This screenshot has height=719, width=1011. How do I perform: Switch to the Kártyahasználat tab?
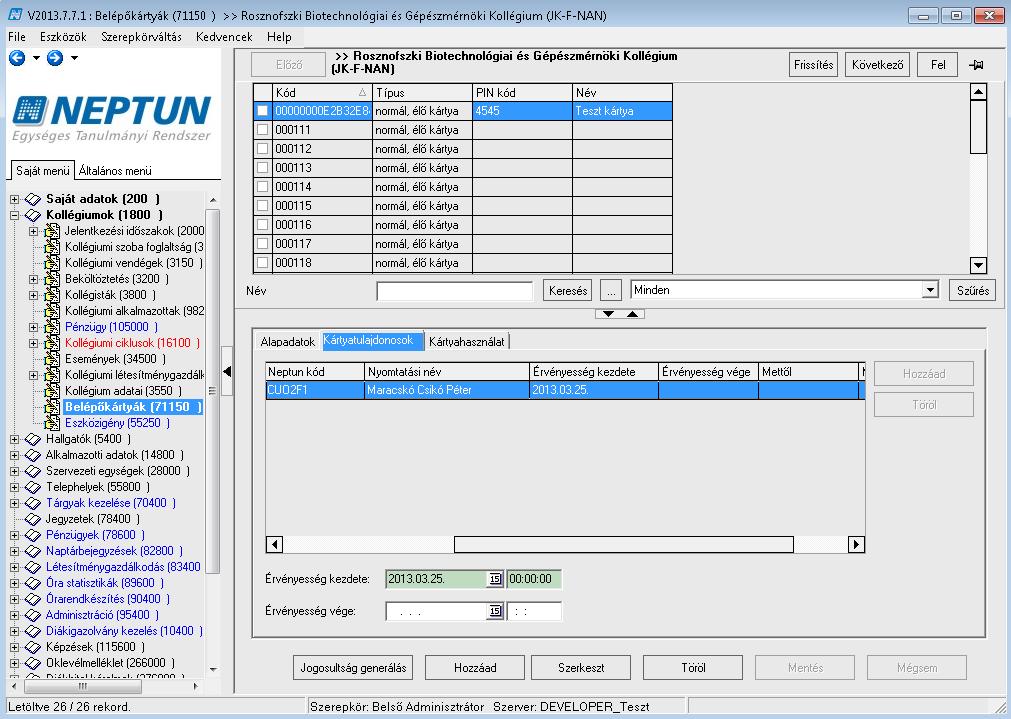467,342
